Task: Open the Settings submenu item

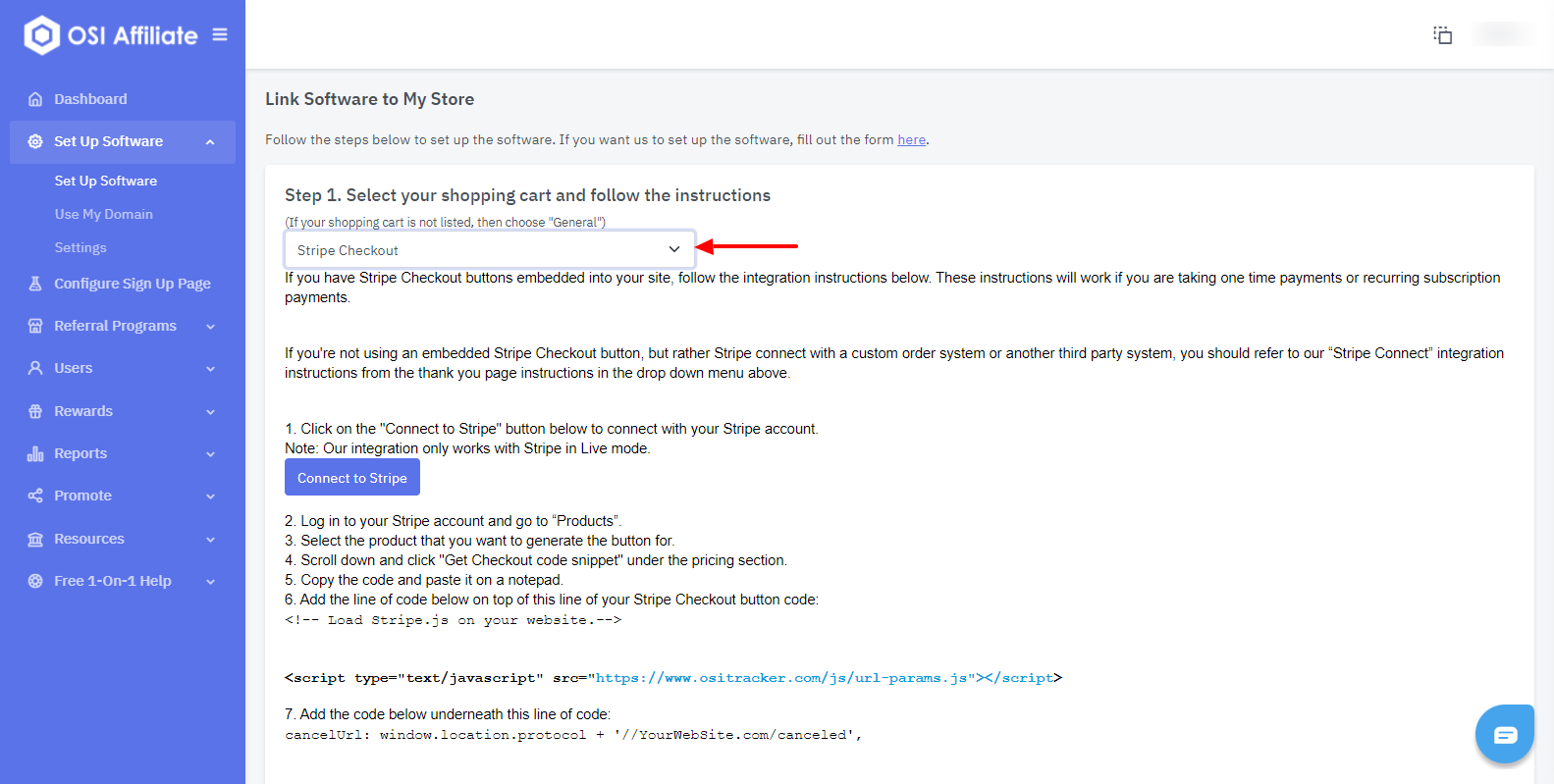Action: (x=80, y=247)
